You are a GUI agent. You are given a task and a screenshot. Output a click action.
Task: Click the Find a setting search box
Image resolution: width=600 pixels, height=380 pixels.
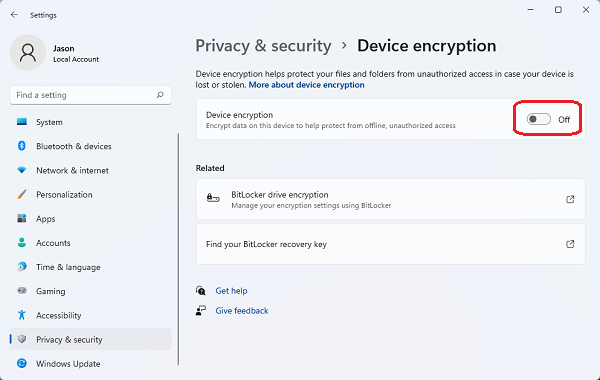point(90,95)
